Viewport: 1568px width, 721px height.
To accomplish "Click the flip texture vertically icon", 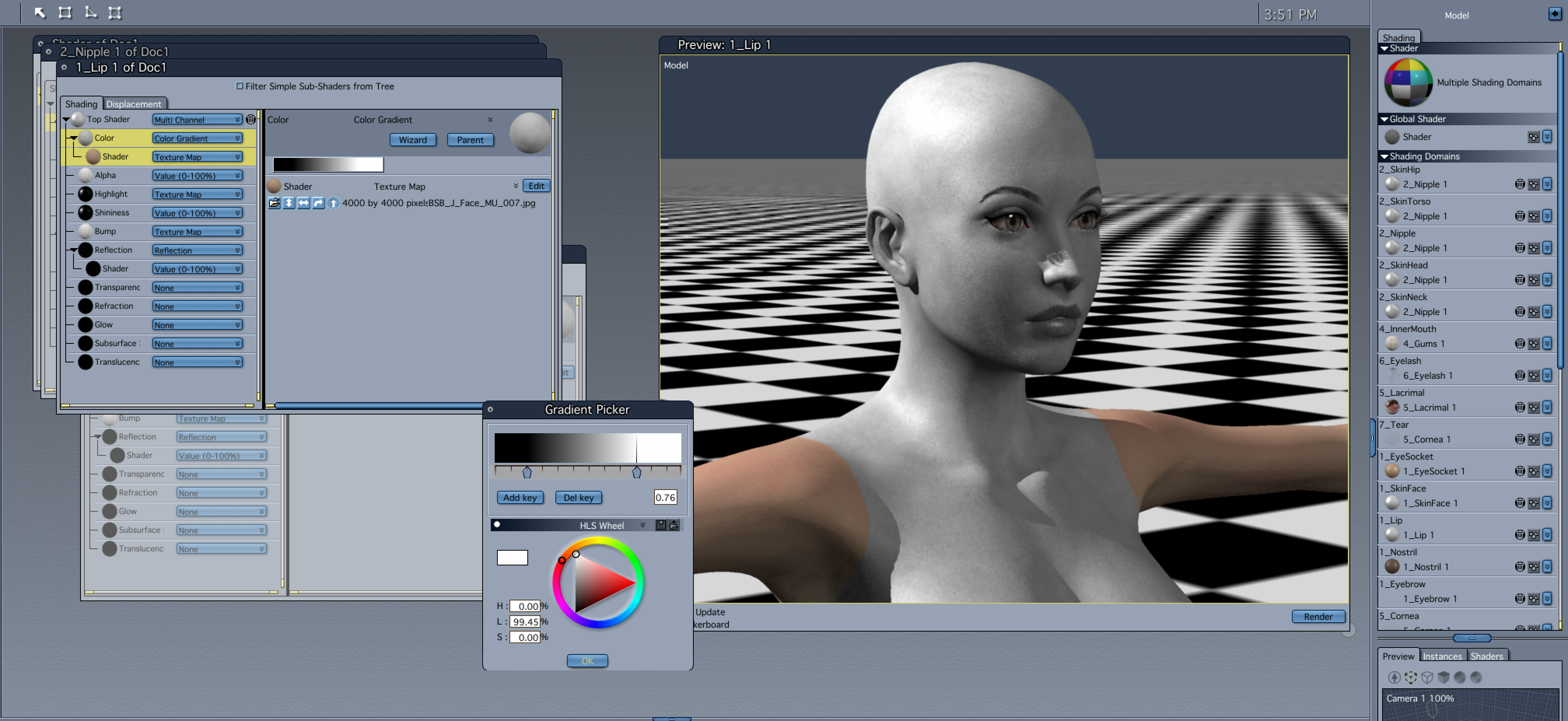I will tap(289, 203).
